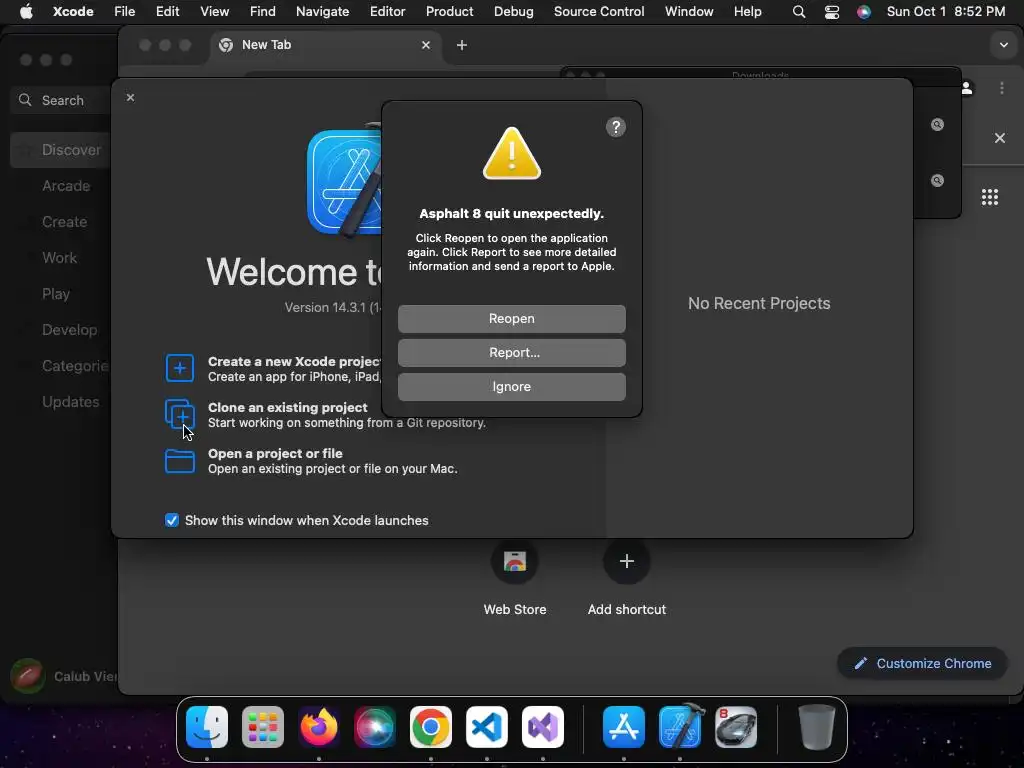Open Google Chrome from the Dock
Viewport: 1024px width, 768px height.
click(430, 727)
